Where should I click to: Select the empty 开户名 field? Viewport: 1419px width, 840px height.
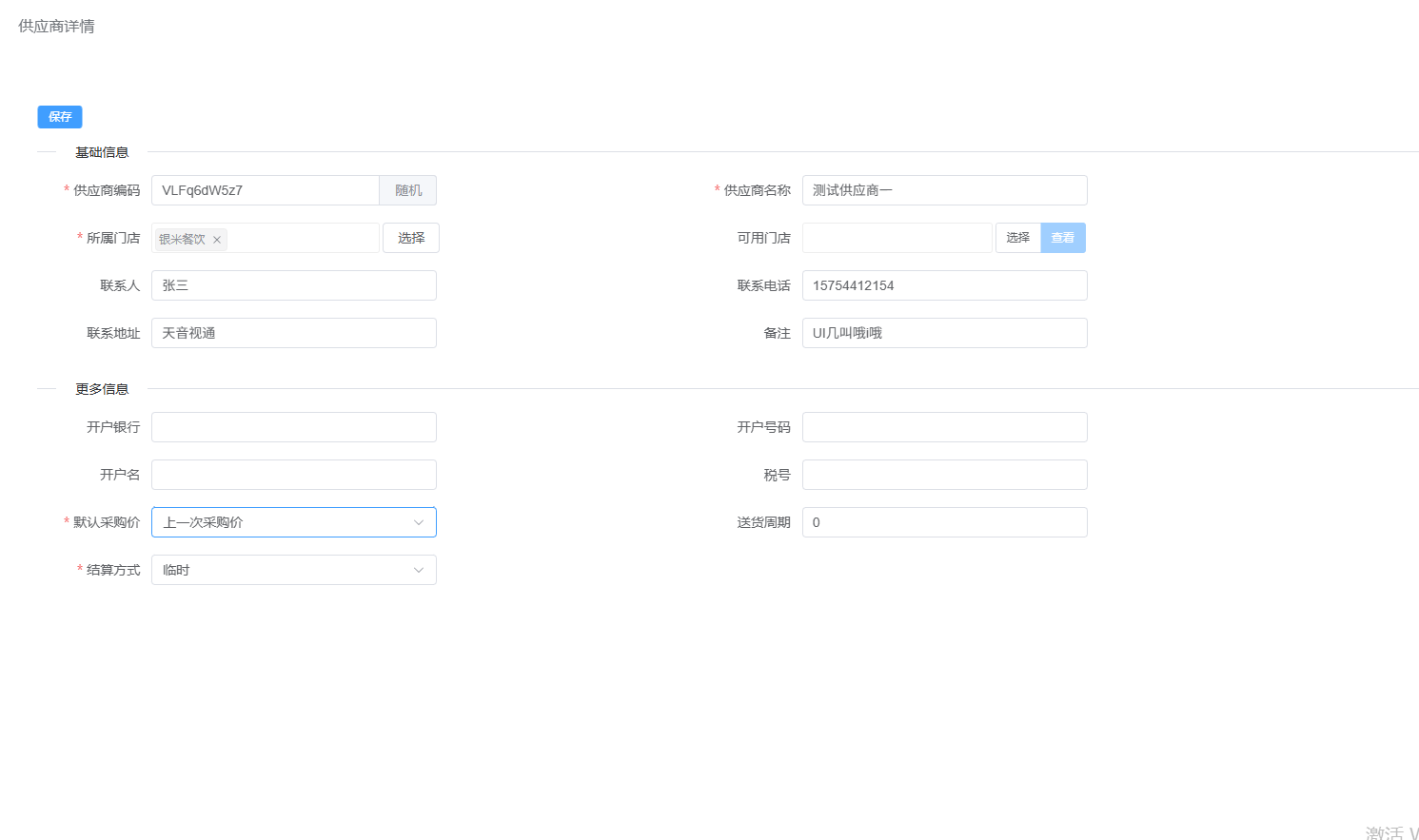click(294, 475)
